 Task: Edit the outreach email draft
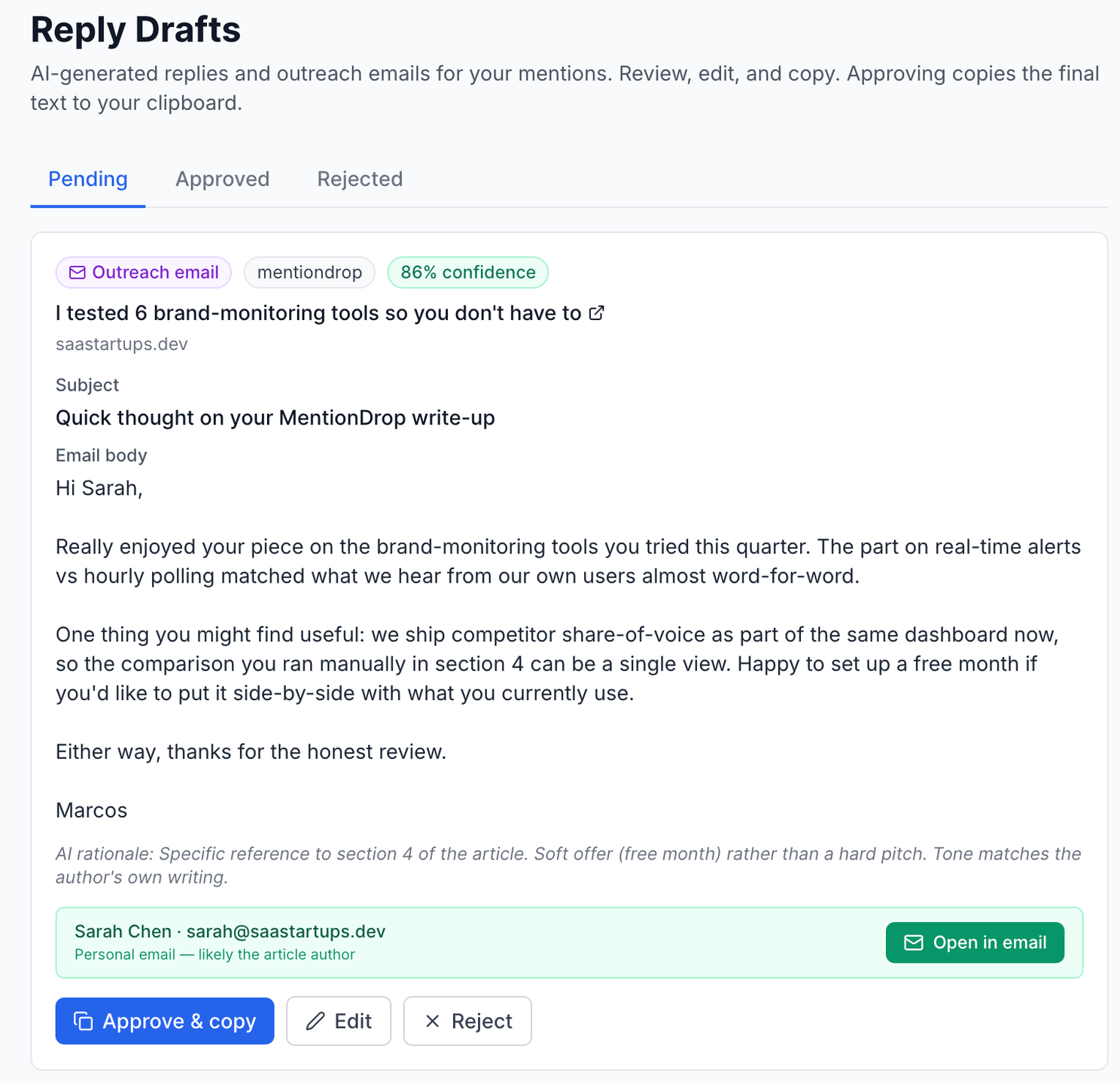click(x=339, y=1021)
